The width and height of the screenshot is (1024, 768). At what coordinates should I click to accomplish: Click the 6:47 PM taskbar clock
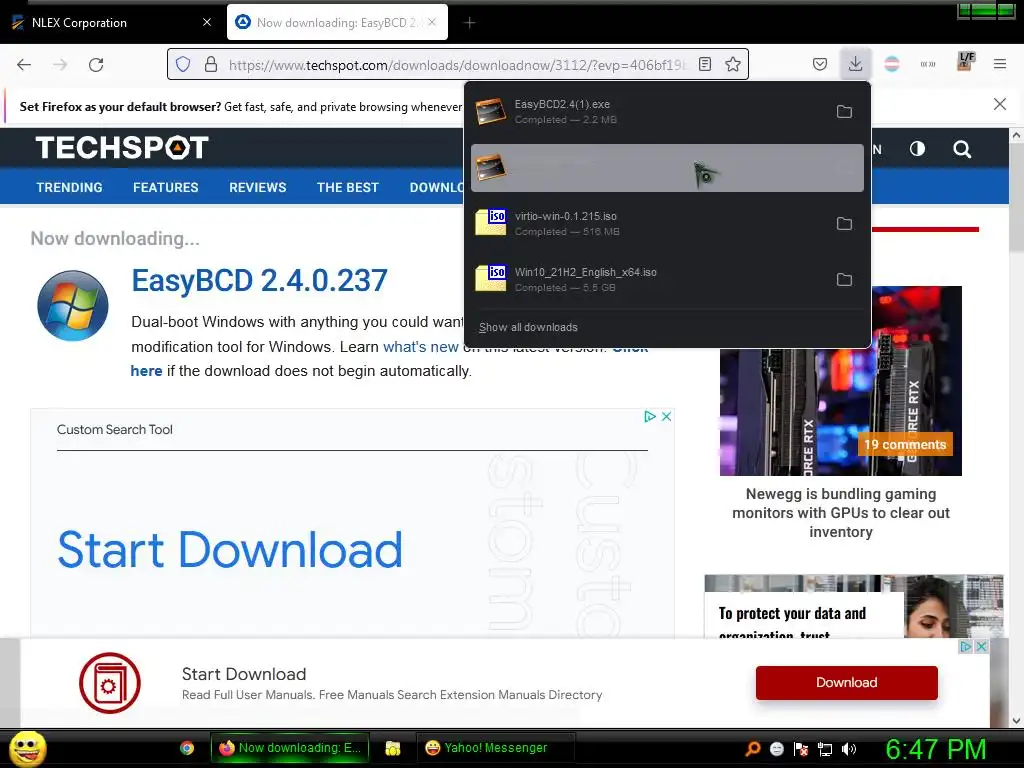[935, 749]
